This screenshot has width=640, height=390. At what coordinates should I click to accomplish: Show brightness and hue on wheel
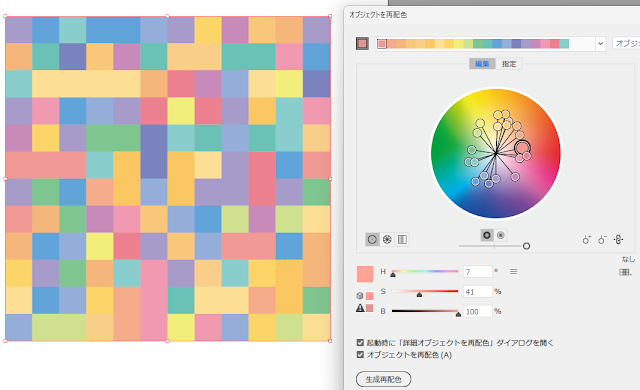coord(501,235)
